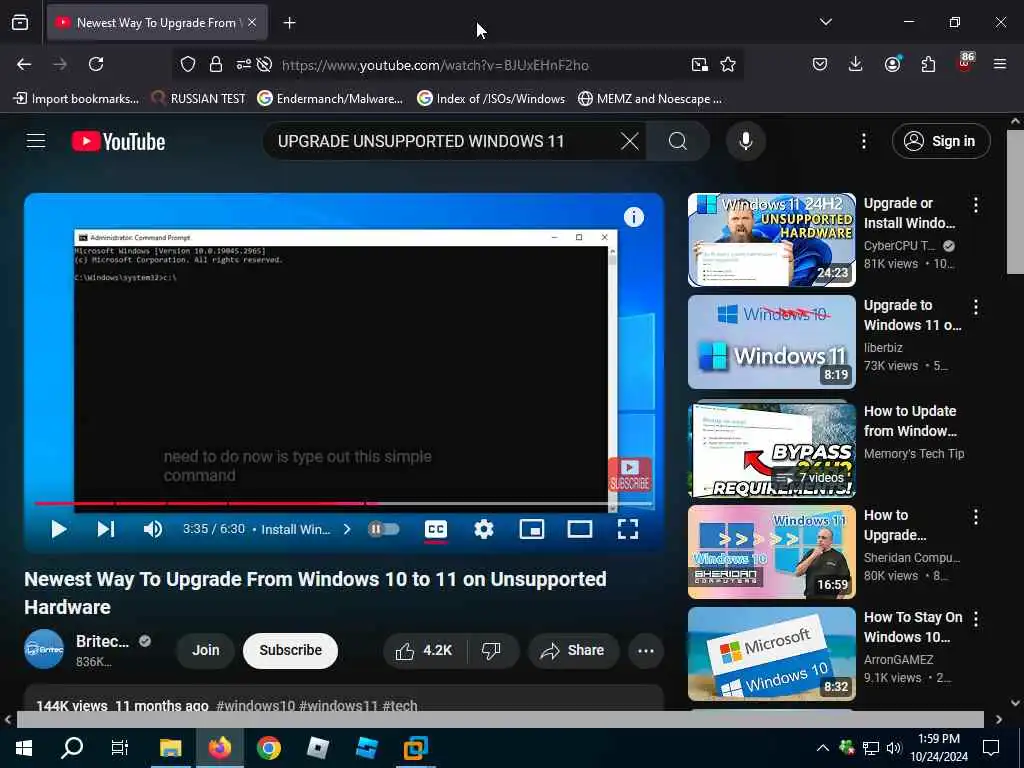This screenshot has width=1024, height=768.
Task: Open the Firefox application menu
Action: click(x=999, y=64)
